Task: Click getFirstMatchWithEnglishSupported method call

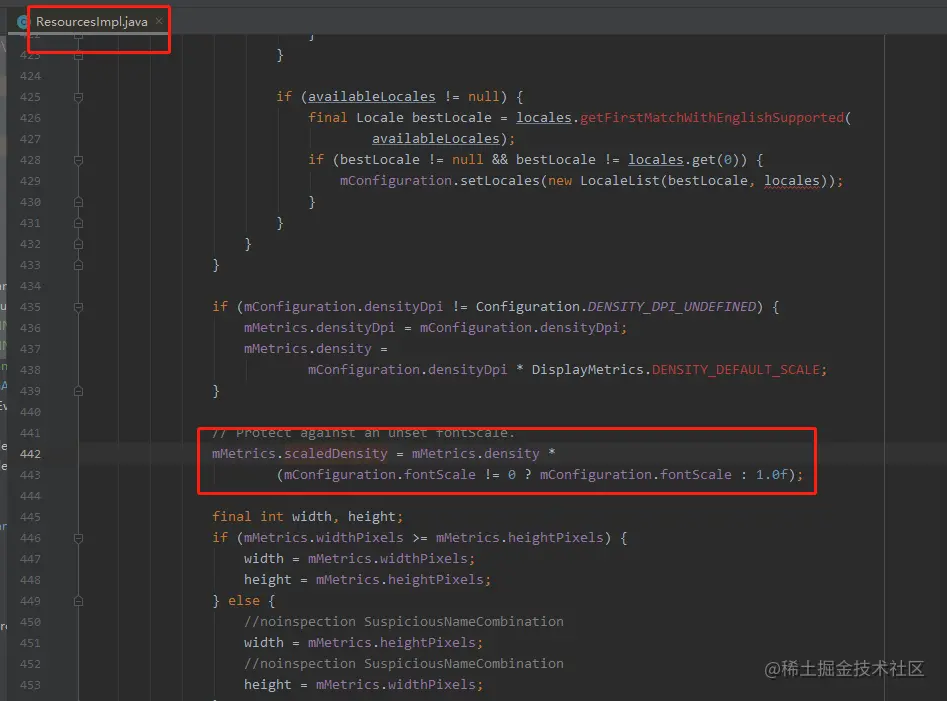Action: point(711,117)
